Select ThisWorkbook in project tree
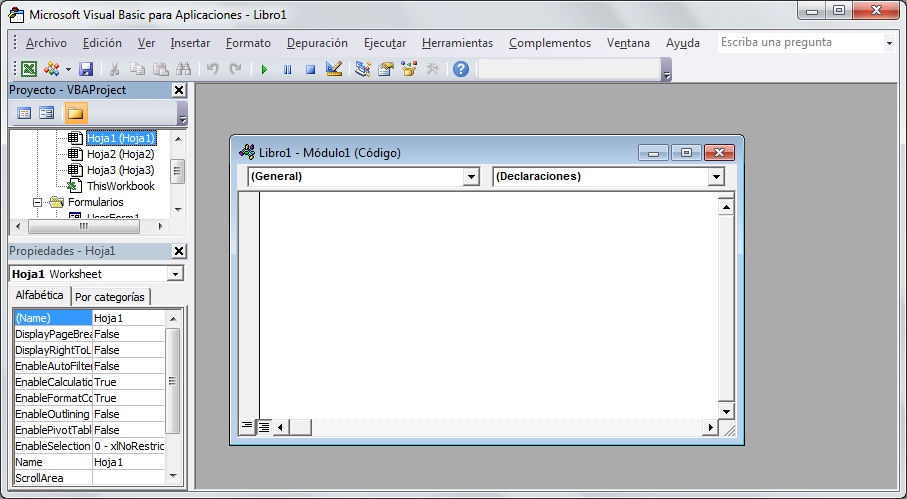 [x=120, y=186]
